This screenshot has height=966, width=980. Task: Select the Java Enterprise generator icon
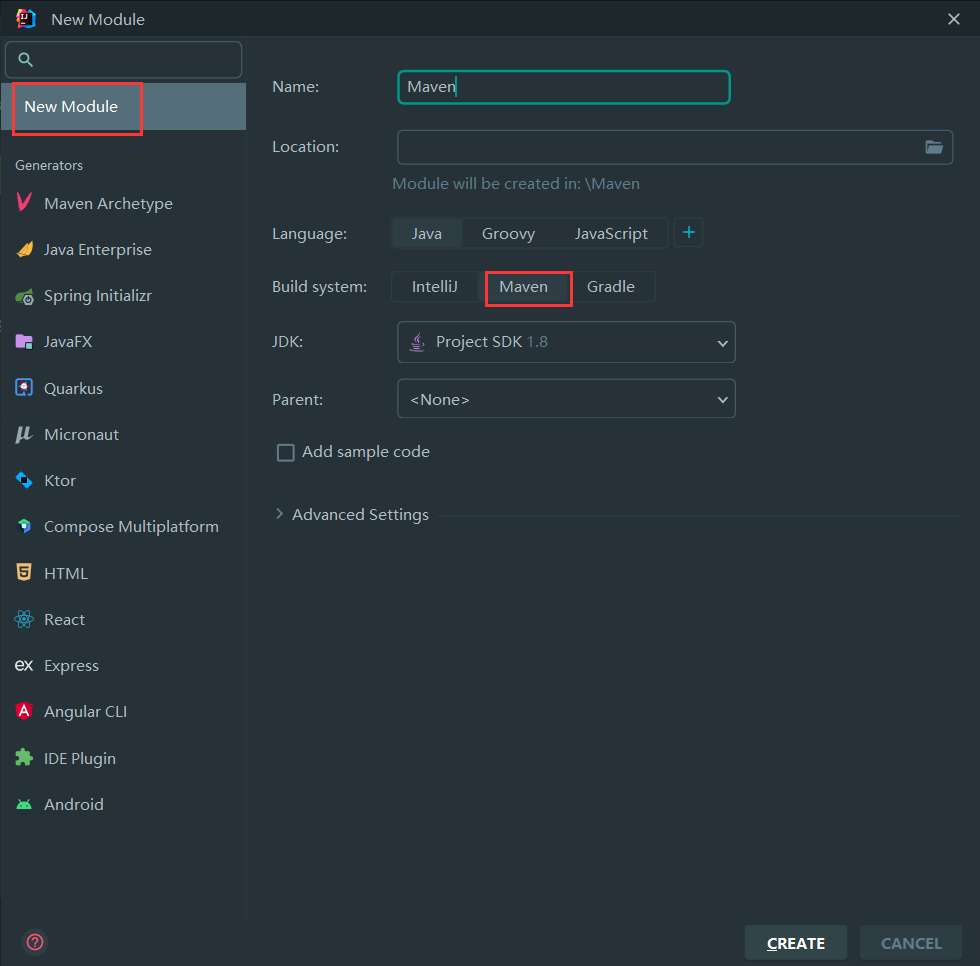pyautogui.click(x=24, y=250)
